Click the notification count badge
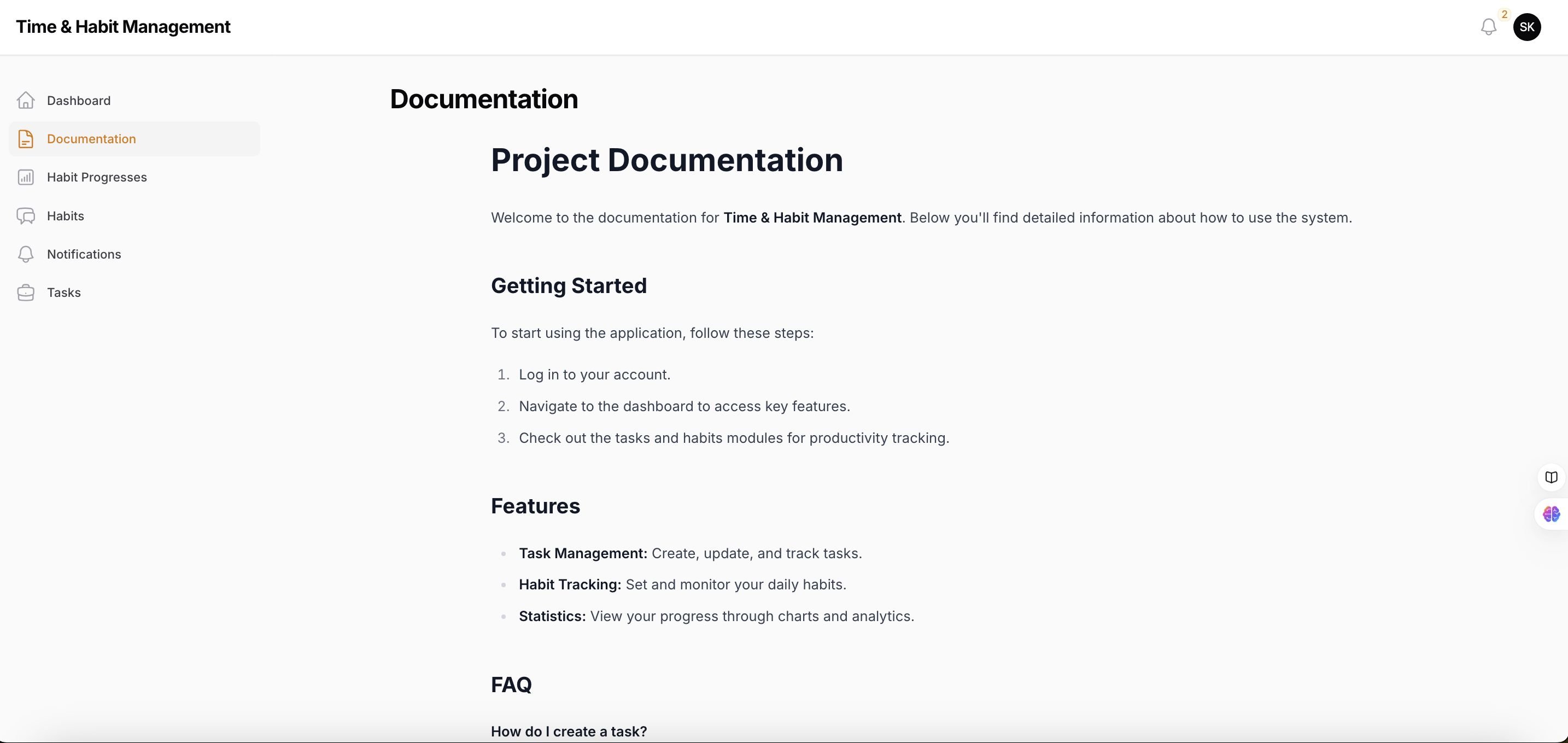Viewport: 1568px width, 743px height. [1504, 14]
